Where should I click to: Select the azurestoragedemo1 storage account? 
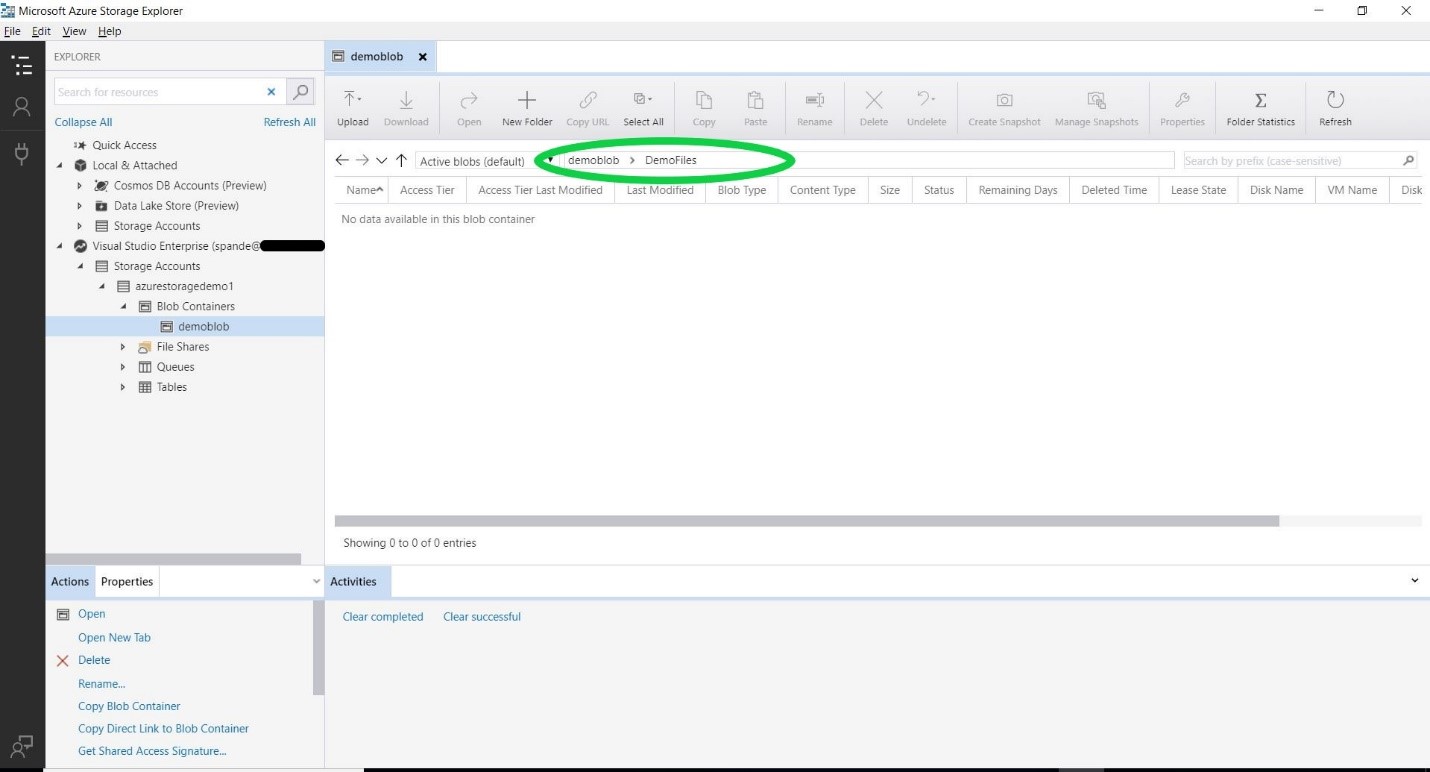tap(184, 286)
